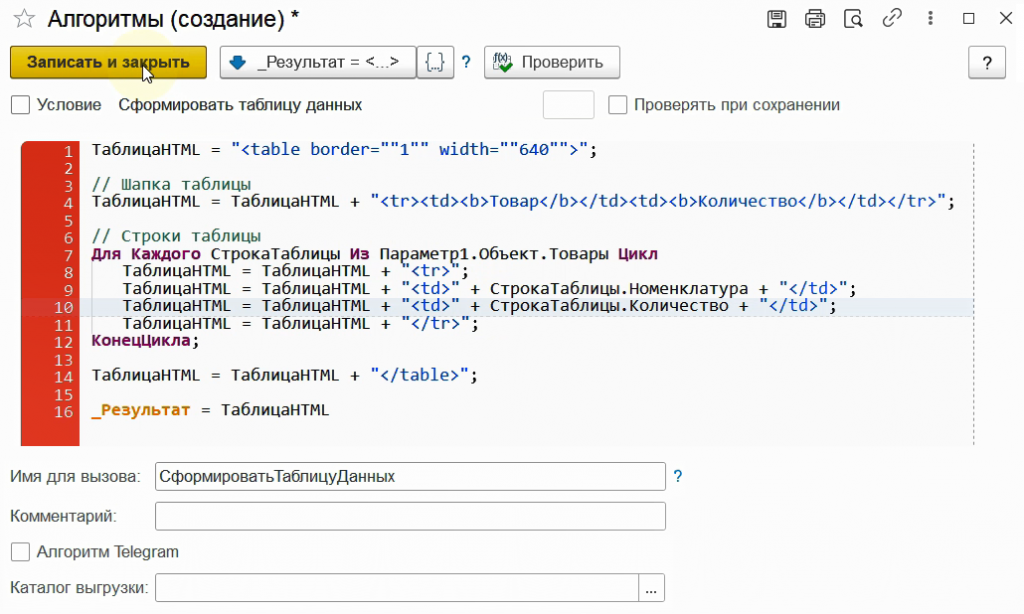Click Проверить to validate code

pyautogui.click(x=552, y=62)
